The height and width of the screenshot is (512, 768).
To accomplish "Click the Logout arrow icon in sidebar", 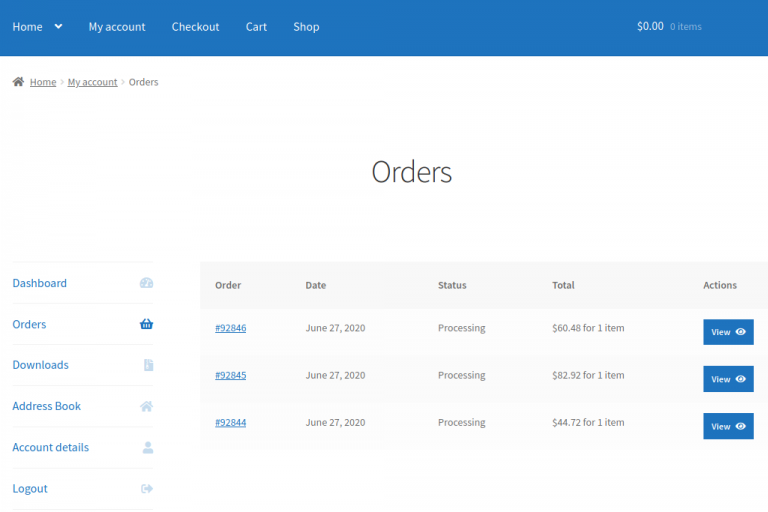I will pos(147,488).
